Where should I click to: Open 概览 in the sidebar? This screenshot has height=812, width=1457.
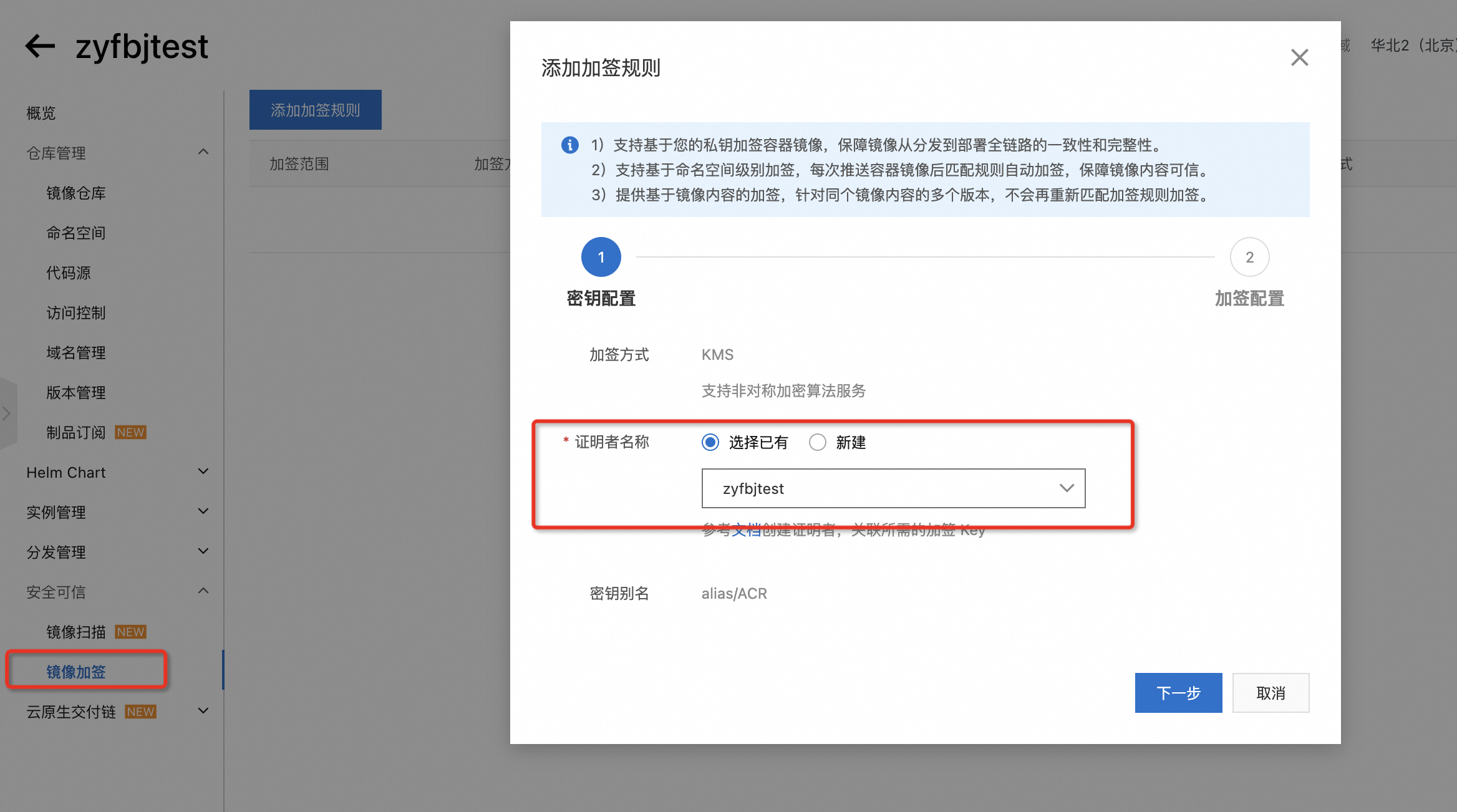[x=41, y=113]
